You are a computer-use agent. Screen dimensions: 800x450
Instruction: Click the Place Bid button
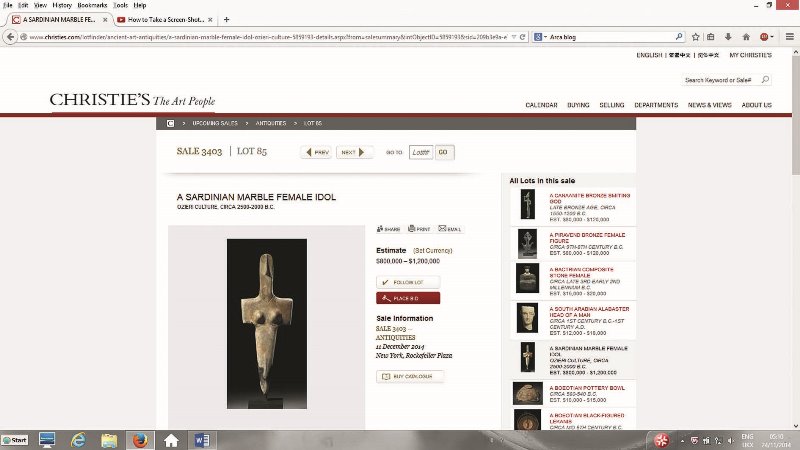pos(408,298)
